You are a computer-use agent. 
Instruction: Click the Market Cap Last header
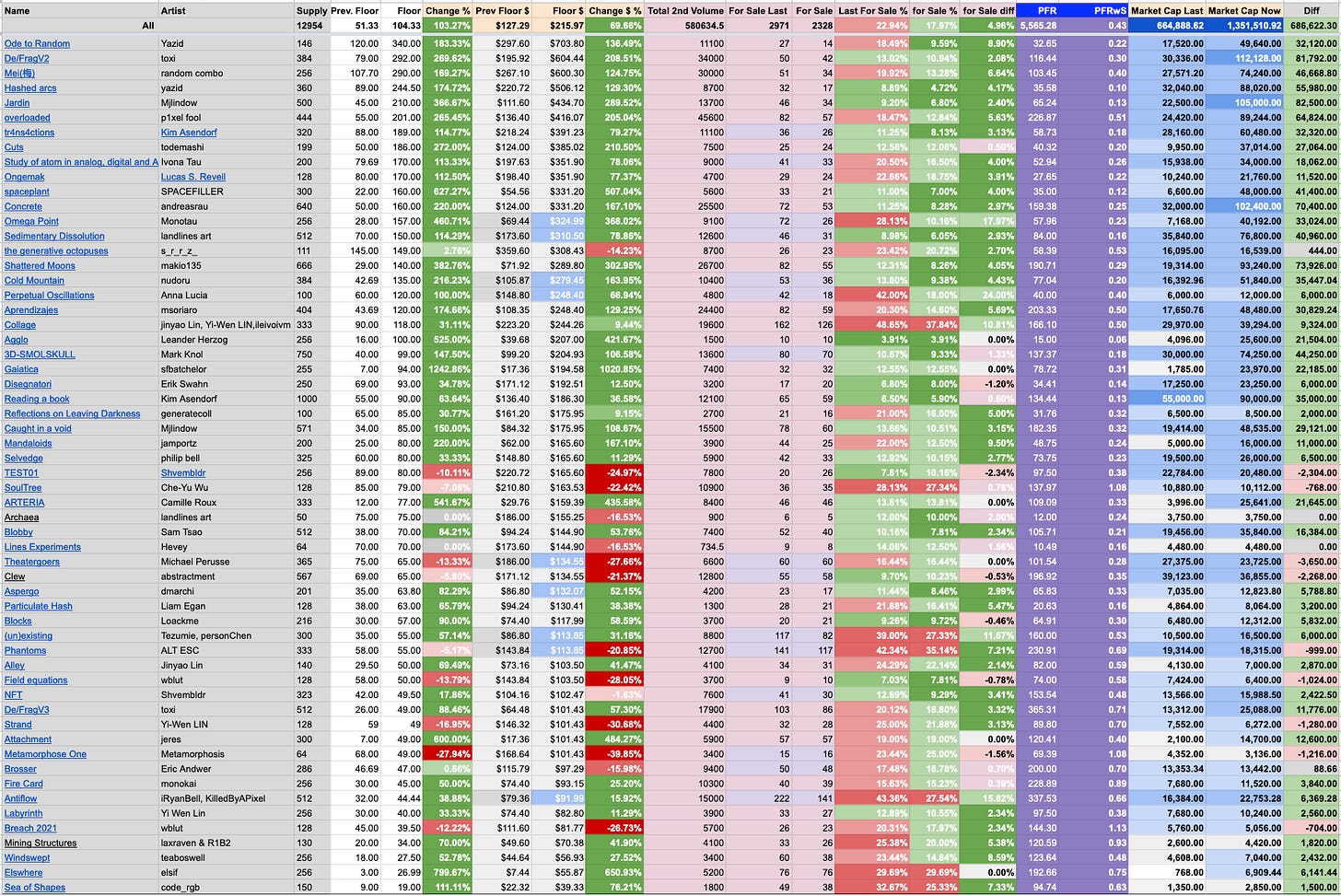pos(1167,10)
